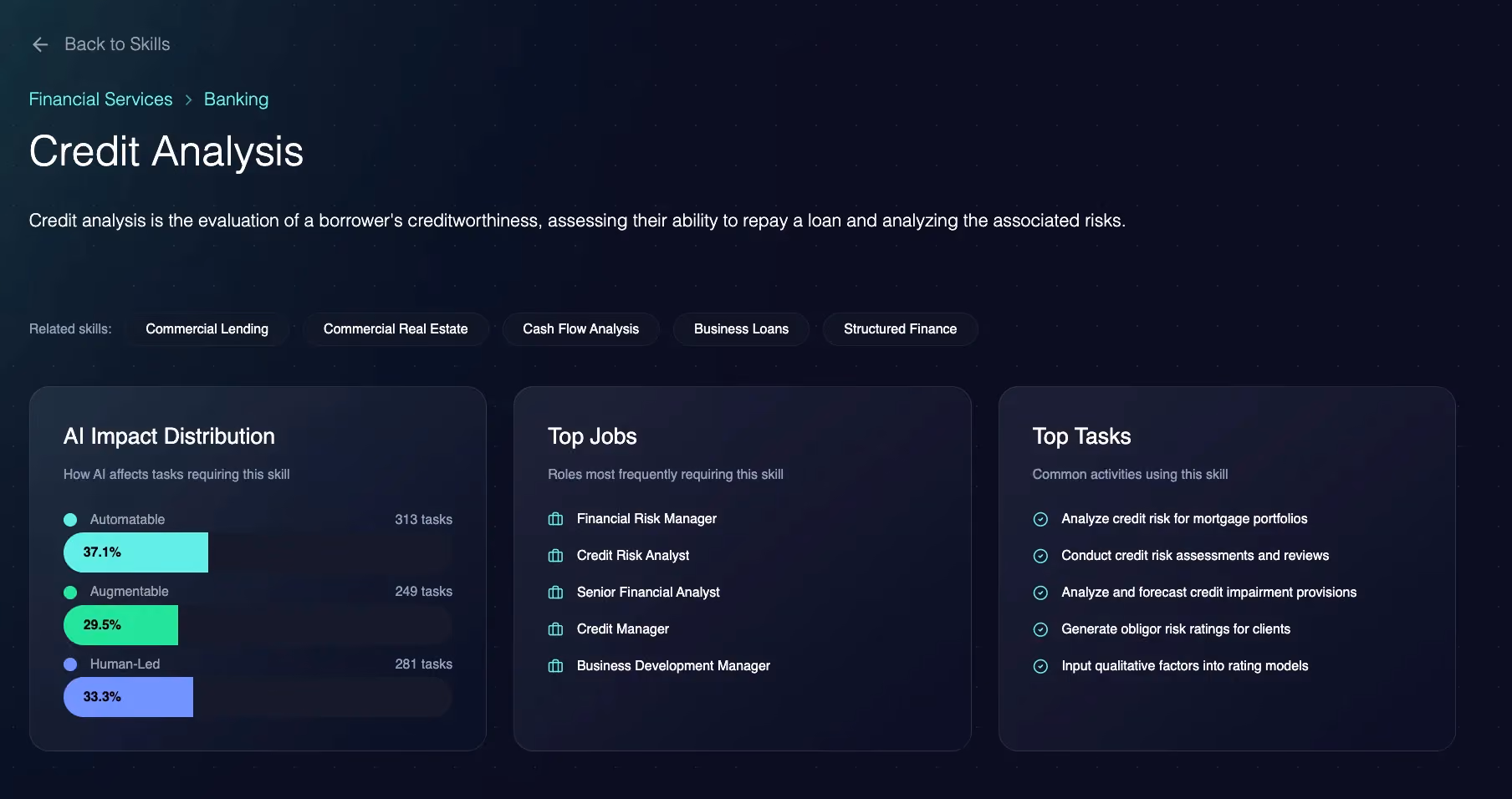
Task: Click the Automatable label
Action: (x=127, y=520)
